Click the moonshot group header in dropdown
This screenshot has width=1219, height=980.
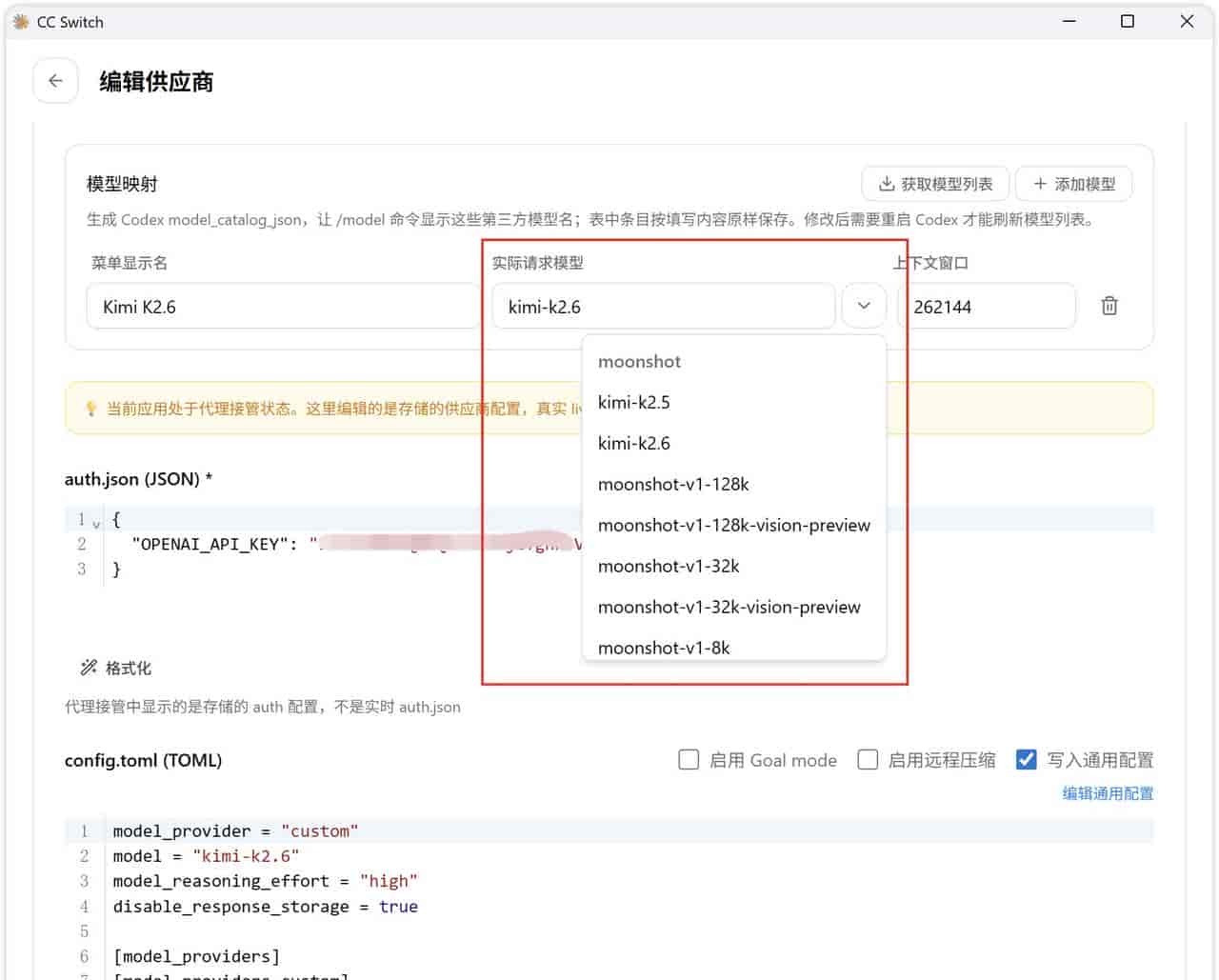coord(639,361)
